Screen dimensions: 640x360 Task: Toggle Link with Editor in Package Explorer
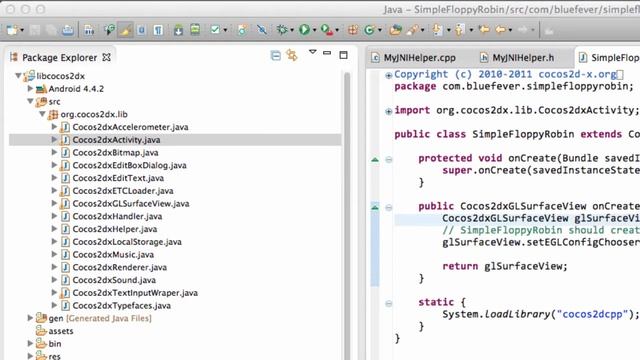[x=292, y=55]
